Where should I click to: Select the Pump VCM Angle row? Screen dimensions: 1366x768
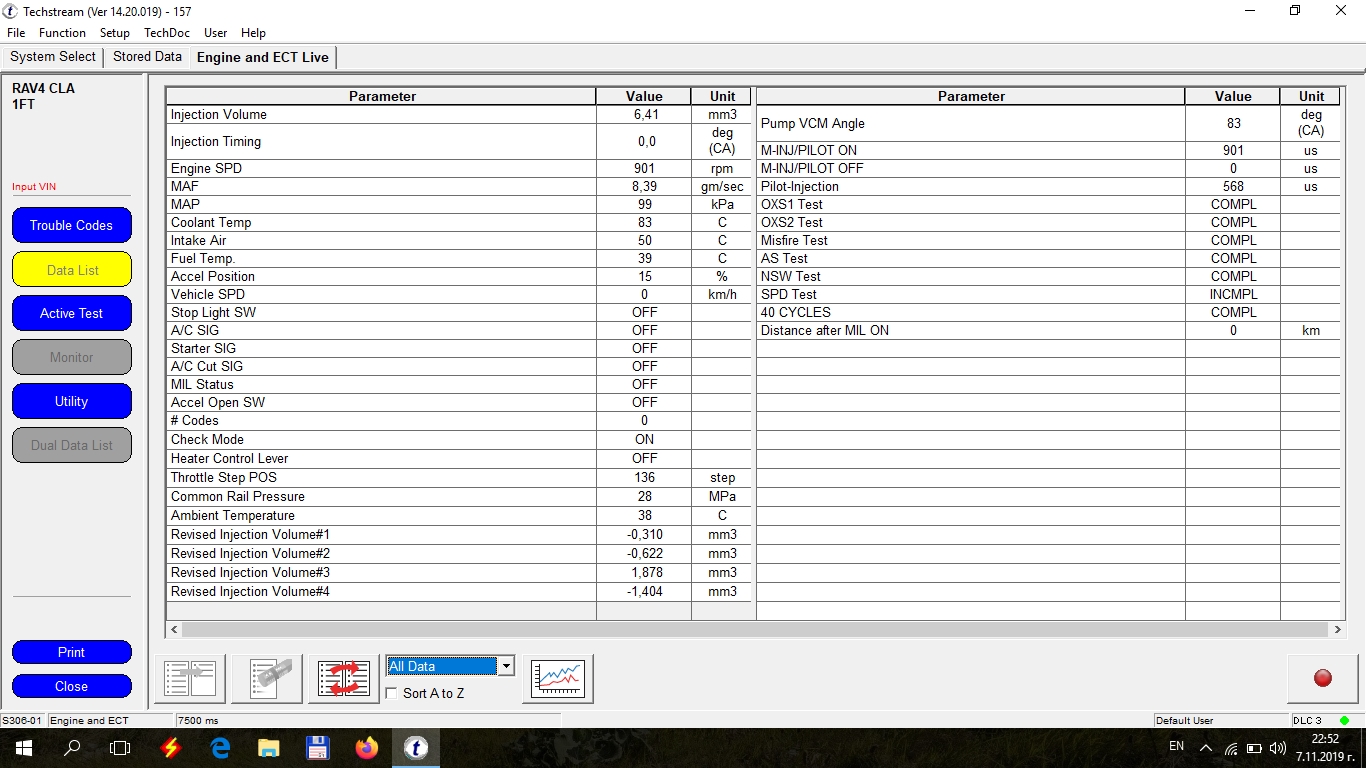pyautogui.click(x=1049, y=123)
